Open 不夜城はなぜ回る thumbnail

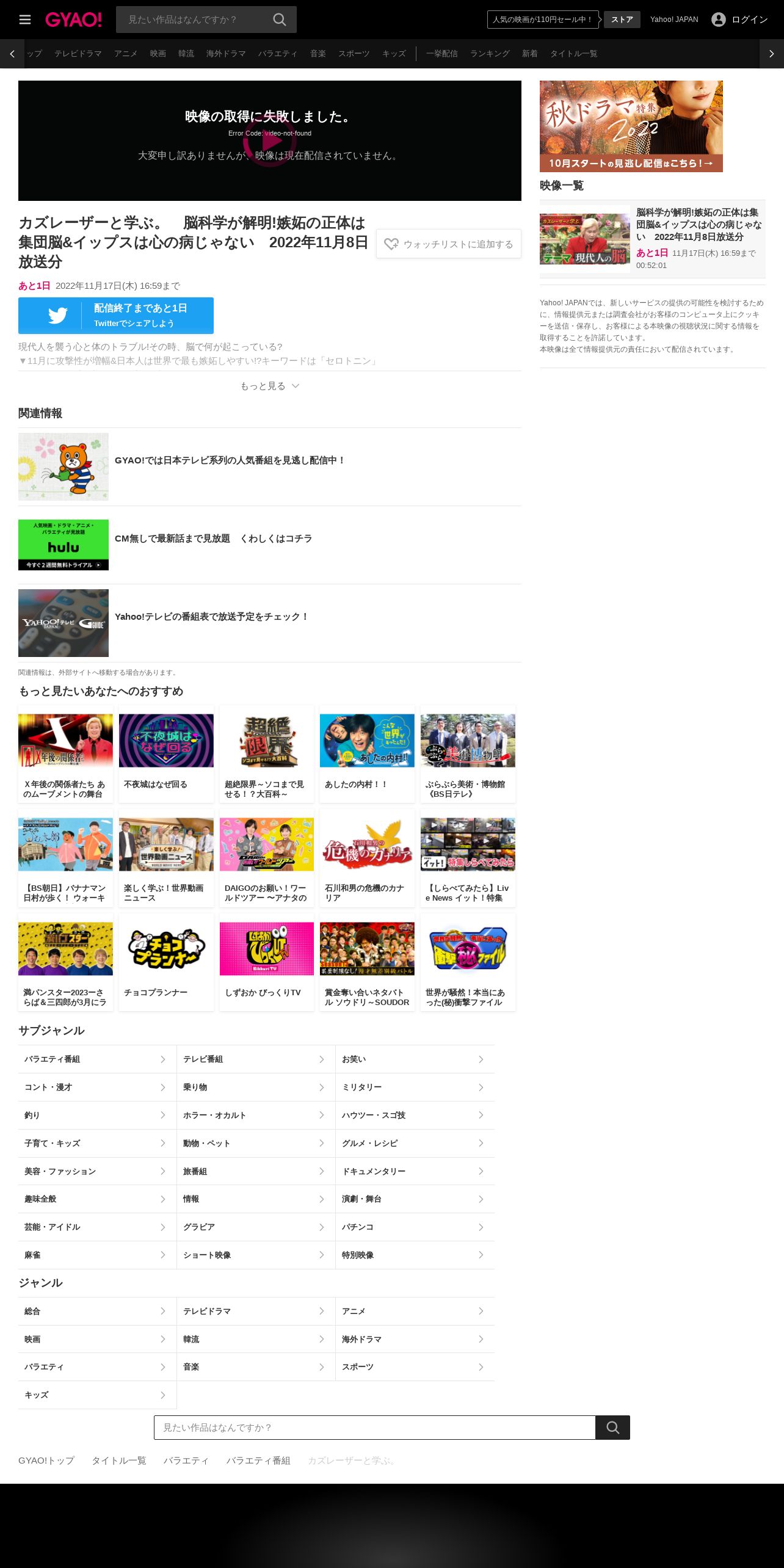click(166, 741)
